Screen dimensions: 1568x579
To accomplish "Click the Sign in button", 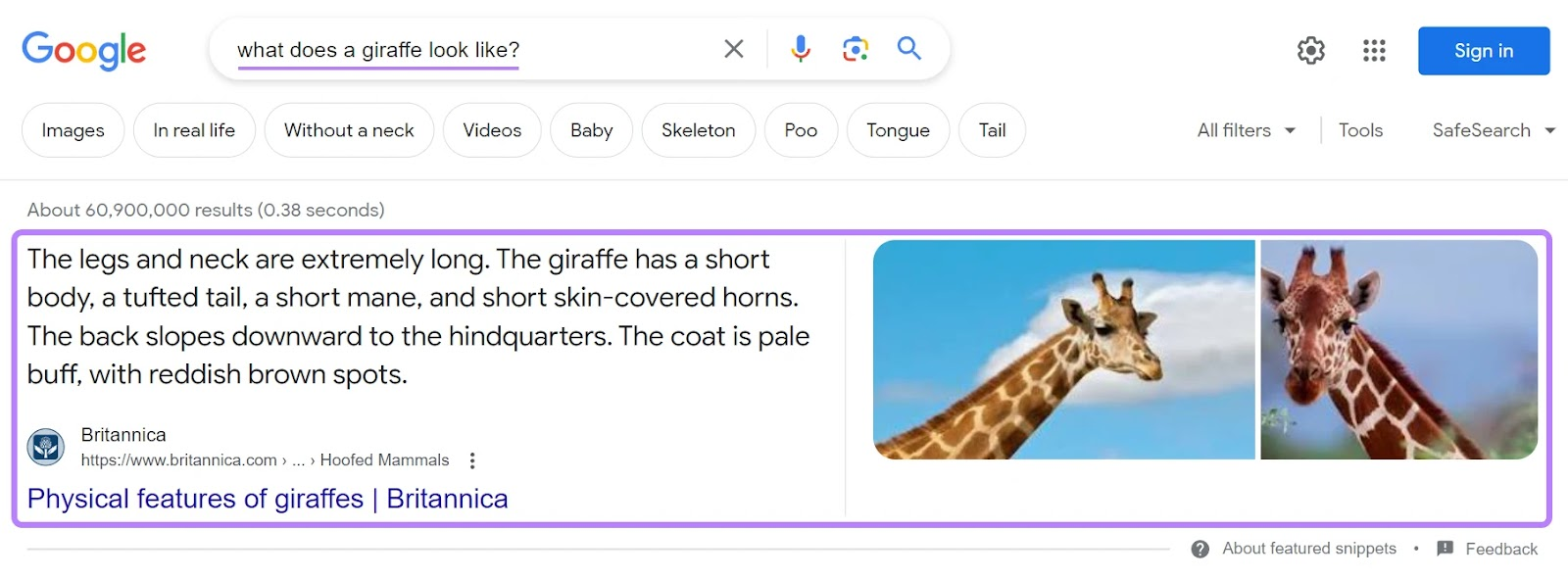I will (1483, 50).
